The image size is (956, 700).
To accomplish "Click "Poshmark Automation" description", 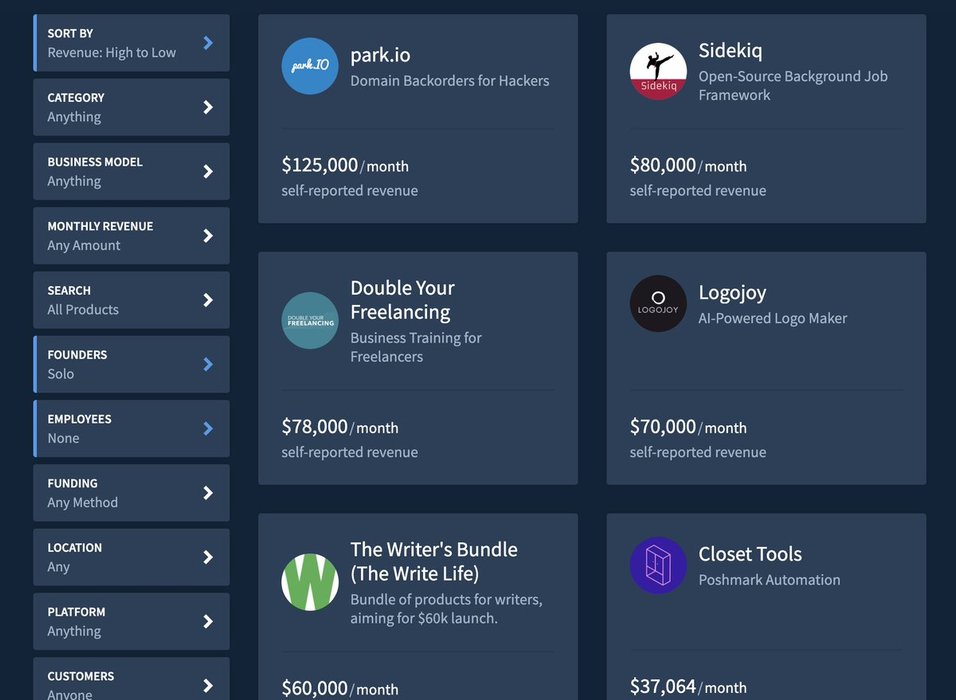I will [x=769, y=580].
